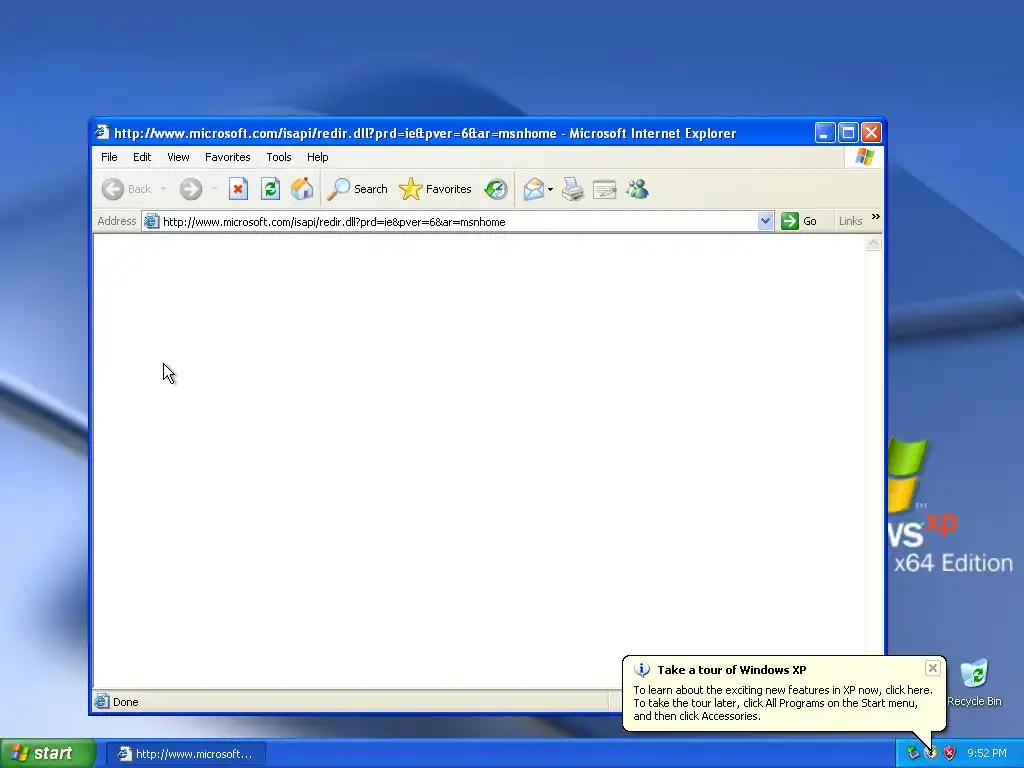Click the tour balloon message text
1024x768 pixels.
783,703
